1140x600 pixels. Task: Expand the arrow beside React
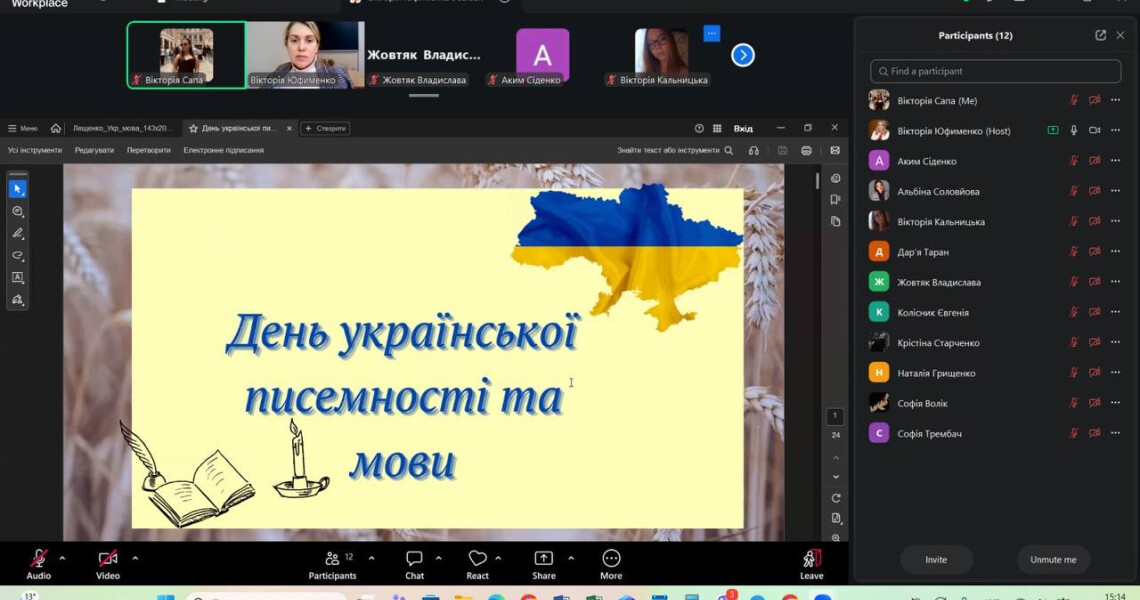coord(498,559)
